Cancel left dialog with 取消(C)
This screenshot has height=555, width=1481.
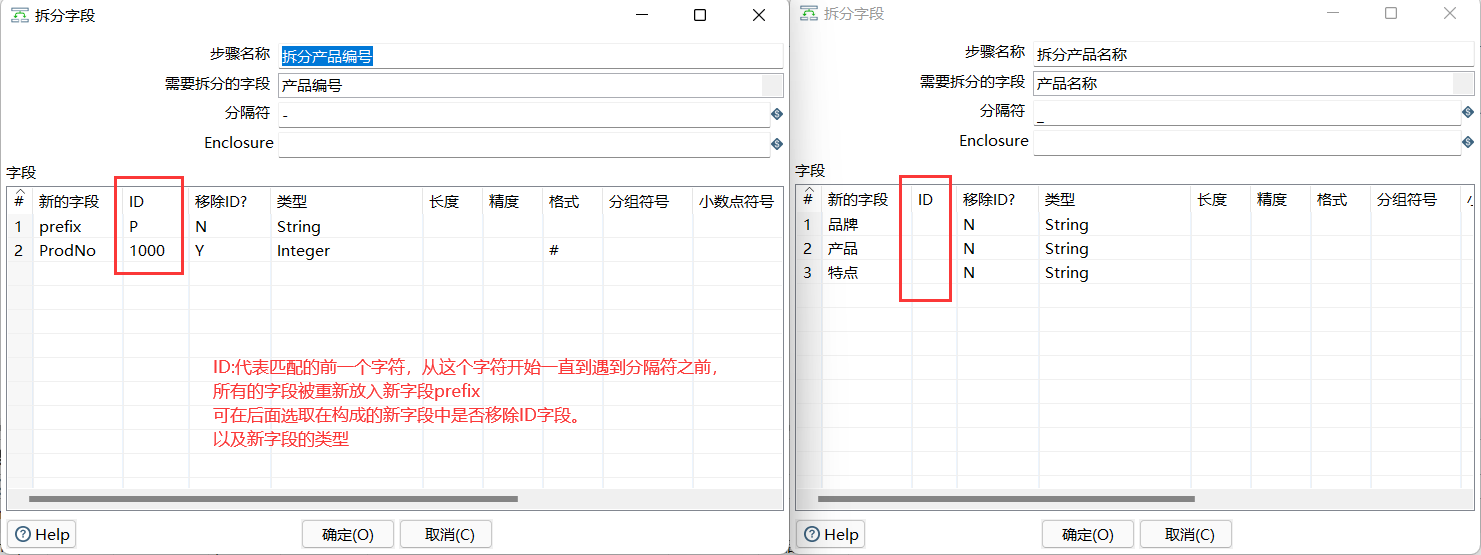pos(446,534)
